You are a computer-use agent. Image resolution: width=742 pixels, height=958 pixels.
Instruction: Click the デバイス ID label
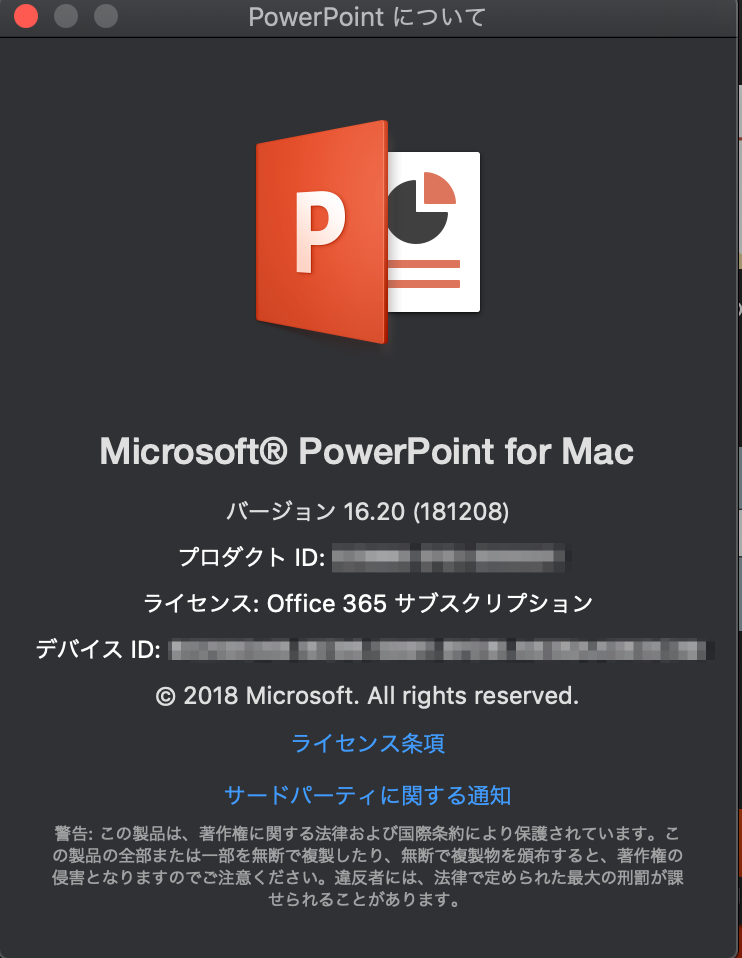(98, 649)
